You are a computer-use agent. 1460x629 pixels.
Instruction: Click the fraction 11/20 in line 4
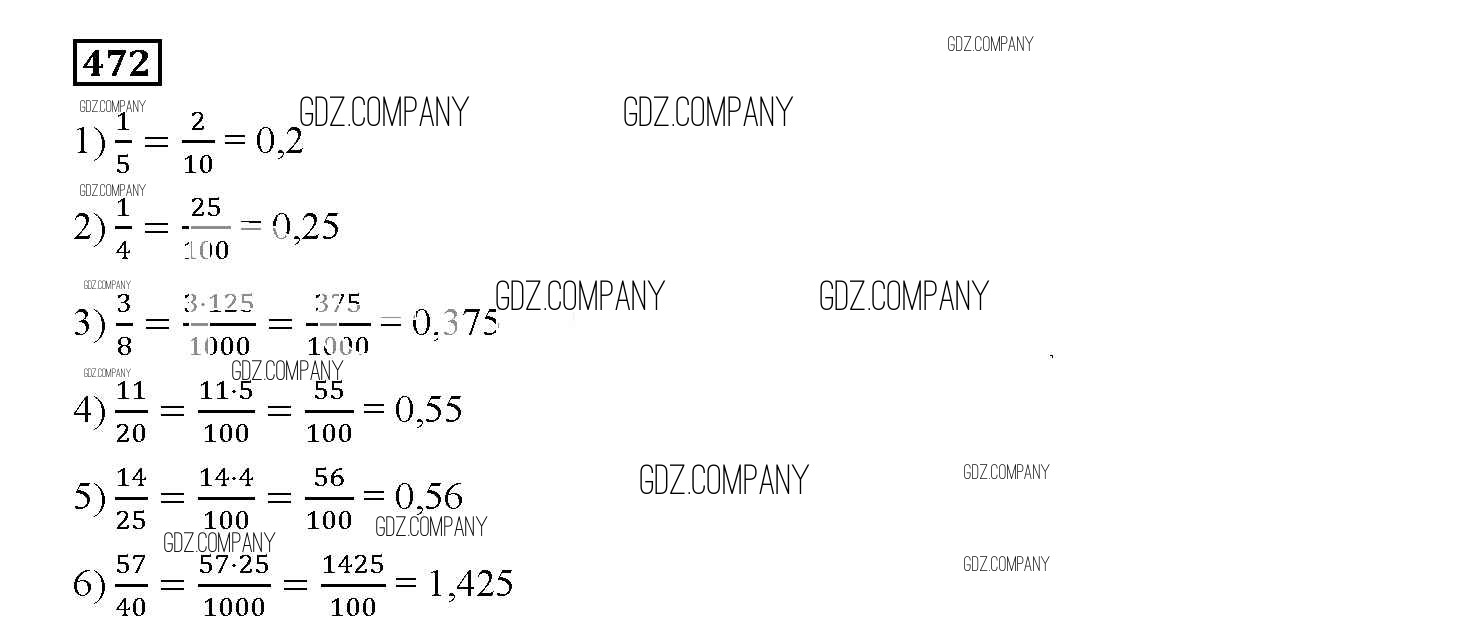click(x=131, y=411)
